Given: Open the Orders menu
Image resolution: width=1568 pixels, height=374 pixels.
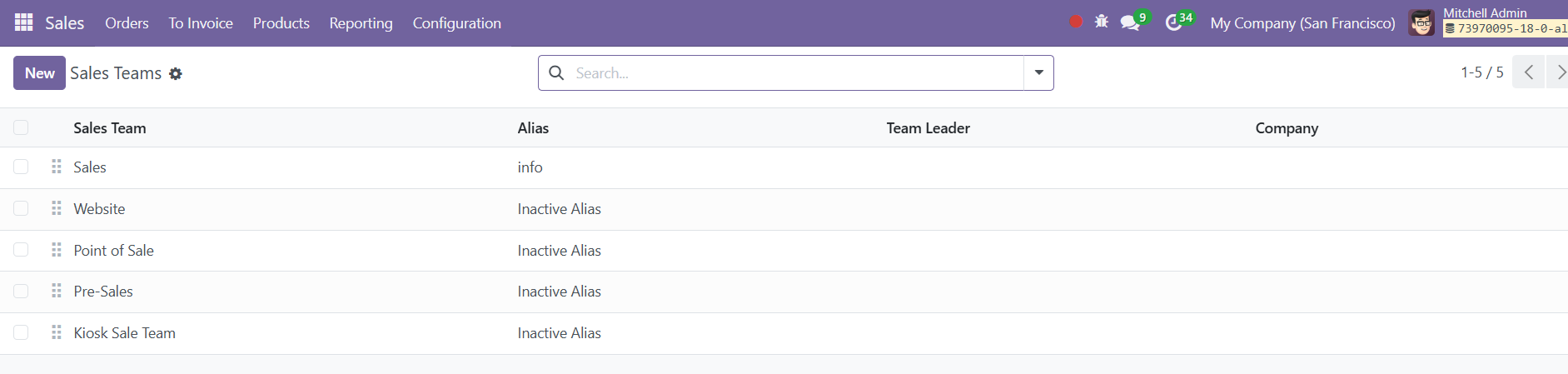Looking at the screenshot, I should point(127,23).
